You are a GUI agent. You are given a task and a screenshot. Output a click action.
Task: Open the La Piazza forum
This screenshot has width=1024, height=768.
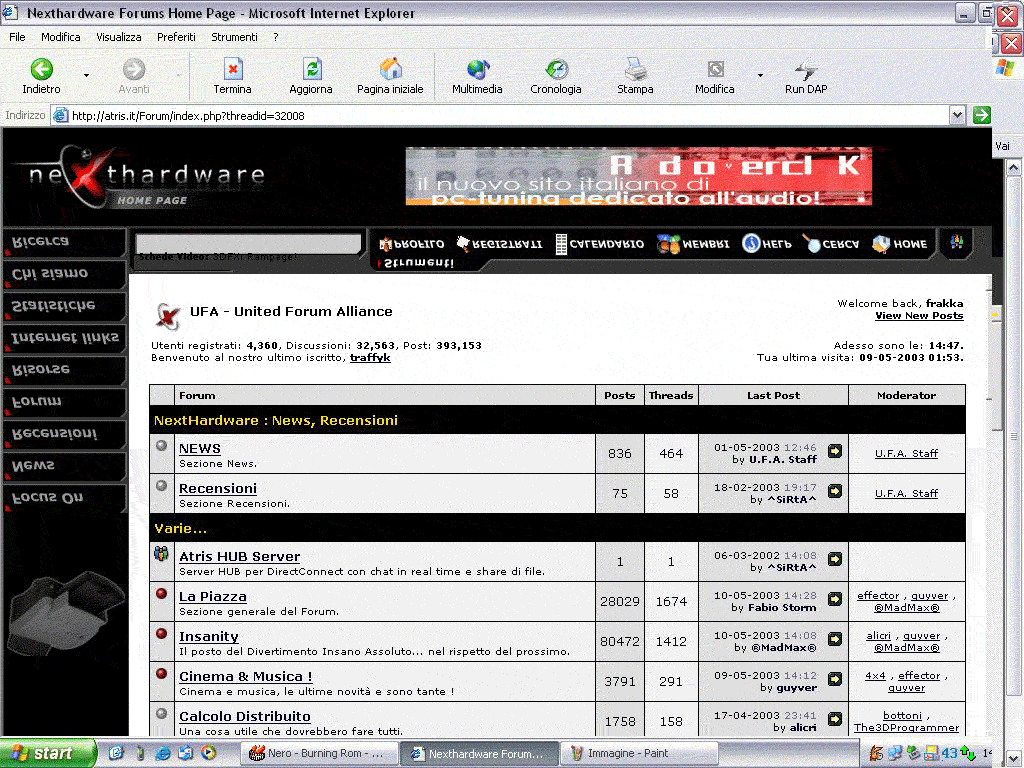tap(213, 596)
